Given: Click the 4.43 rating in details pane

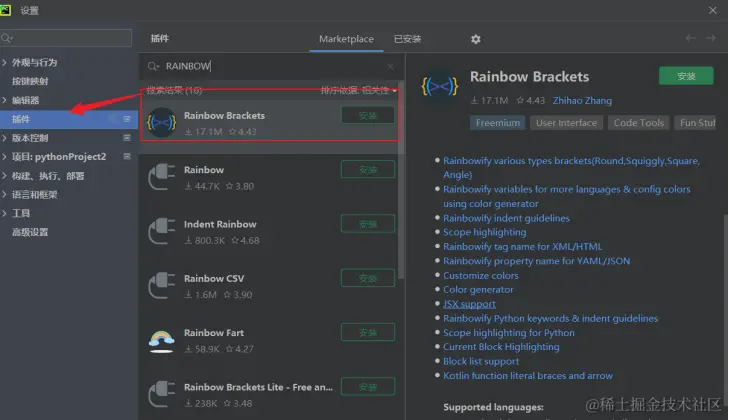Looking at the screenshot, I should (x=530, y=100).
